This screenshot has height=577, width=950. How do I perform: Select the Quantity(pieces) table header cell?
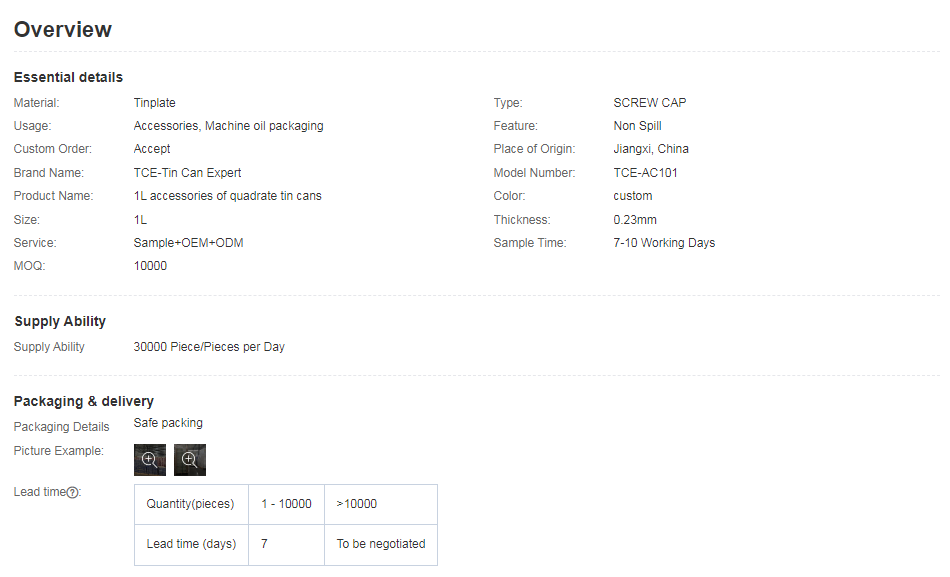[191, 504]
